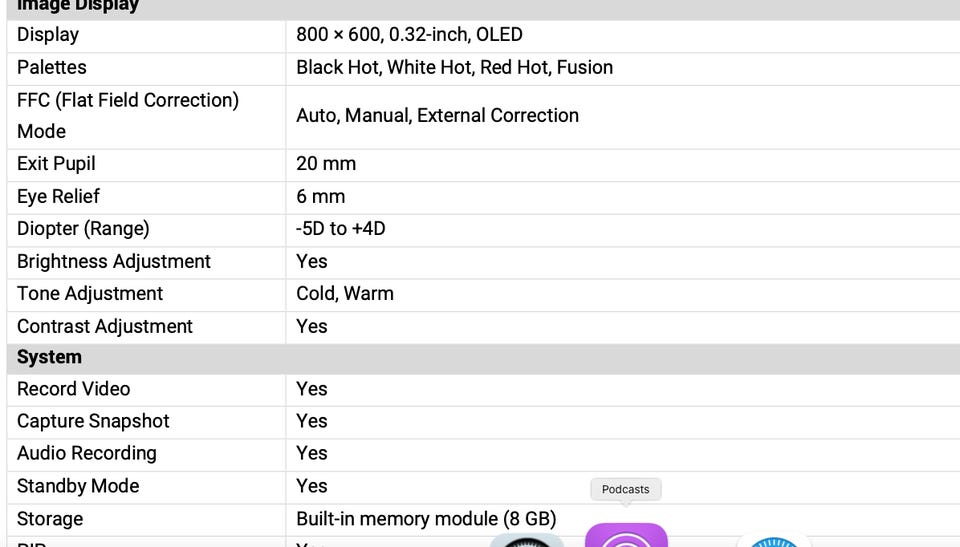Select the System section header row

50,357
